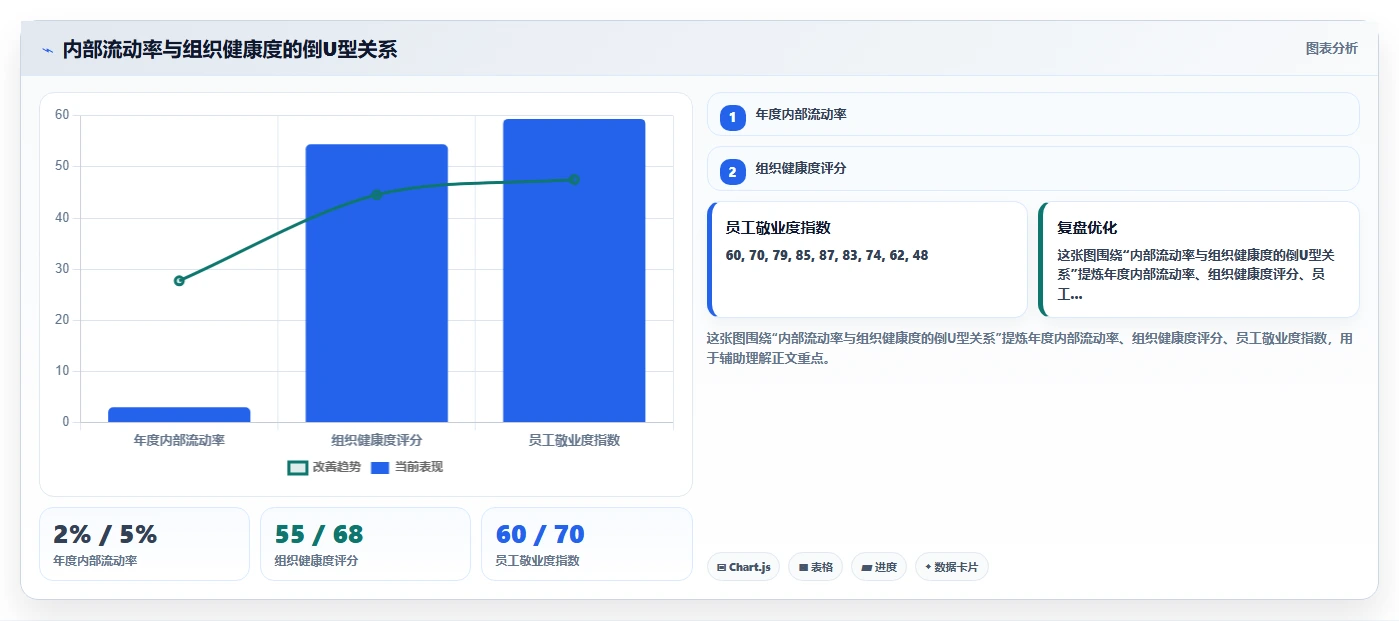Click the 员工敬业度指数 card
Image resolution: width=1399 pixels, height=621 pixels.
(x=867, y=260)
